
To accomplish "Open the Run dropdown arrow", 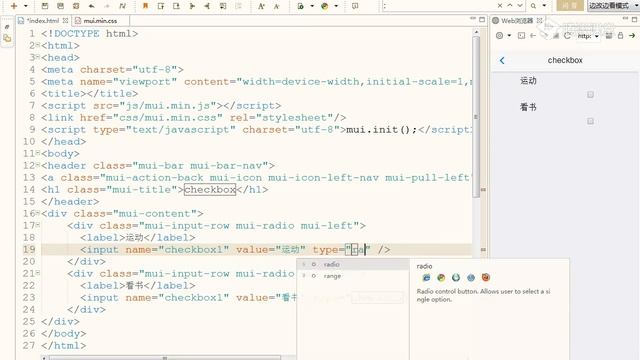I will click(x=312, y=6).
